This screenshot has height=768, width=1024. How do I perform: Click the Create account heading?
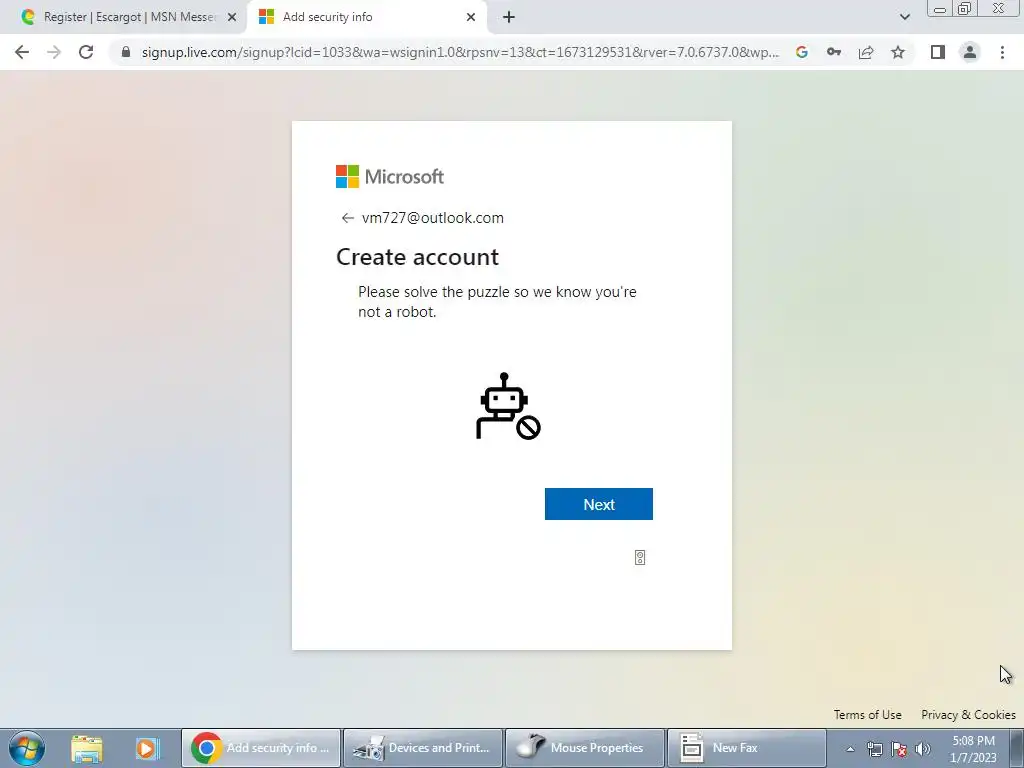point(417,257)
